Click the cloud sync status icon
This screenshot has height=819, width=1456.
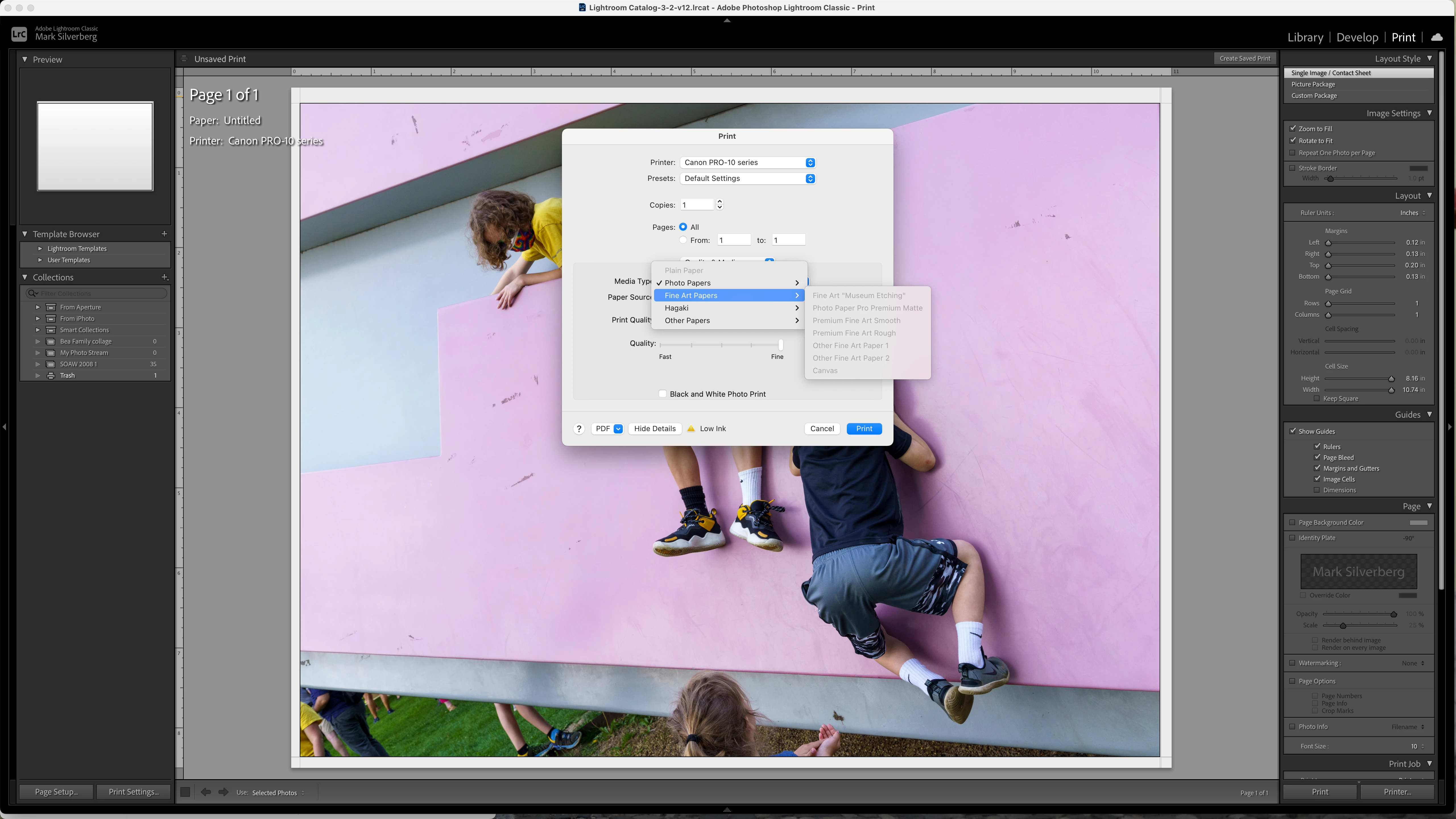tap(1437, 37)
